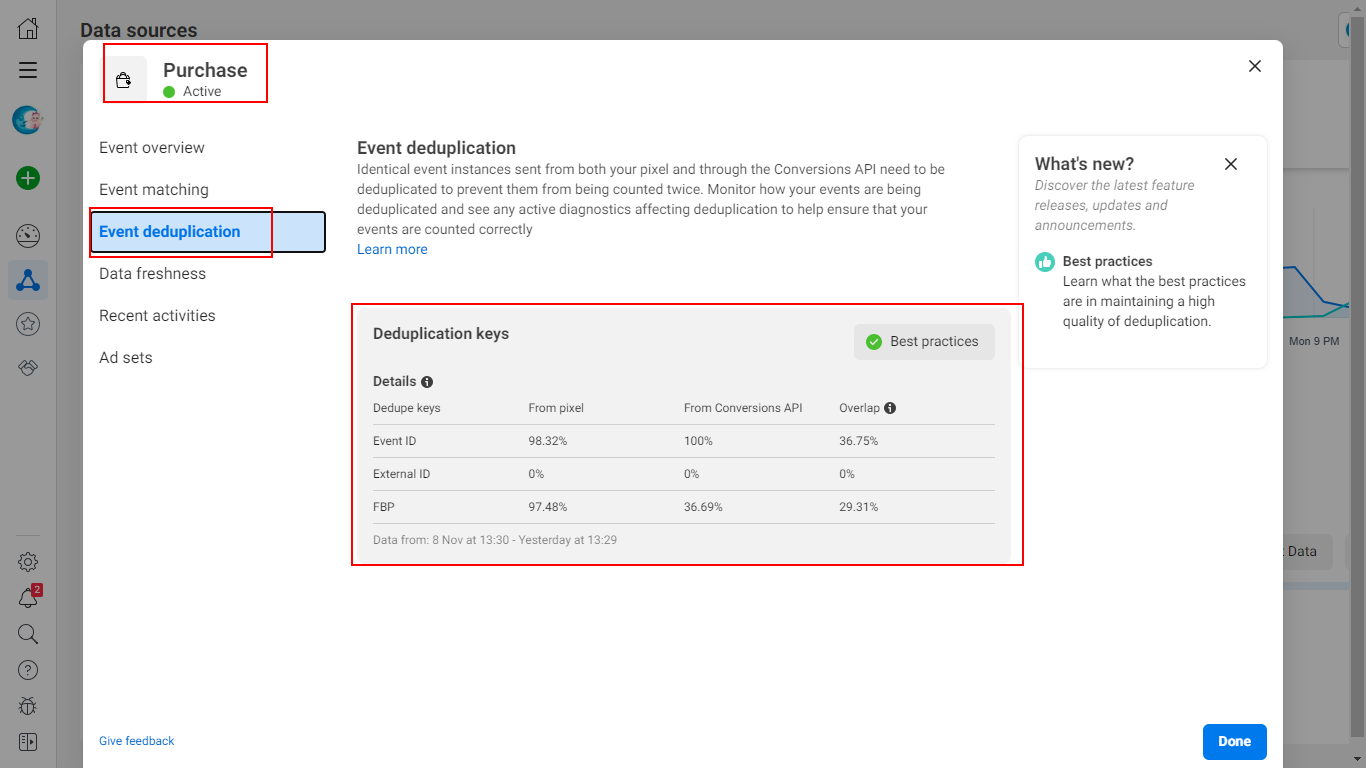Click the Purchase shopping bag icon
This screenshot has height=768, width=1366.
(124, 78)
